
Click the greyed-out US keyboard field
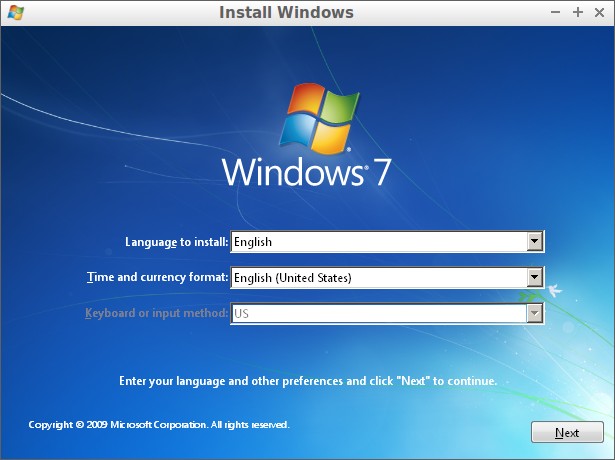click(378, 313)
